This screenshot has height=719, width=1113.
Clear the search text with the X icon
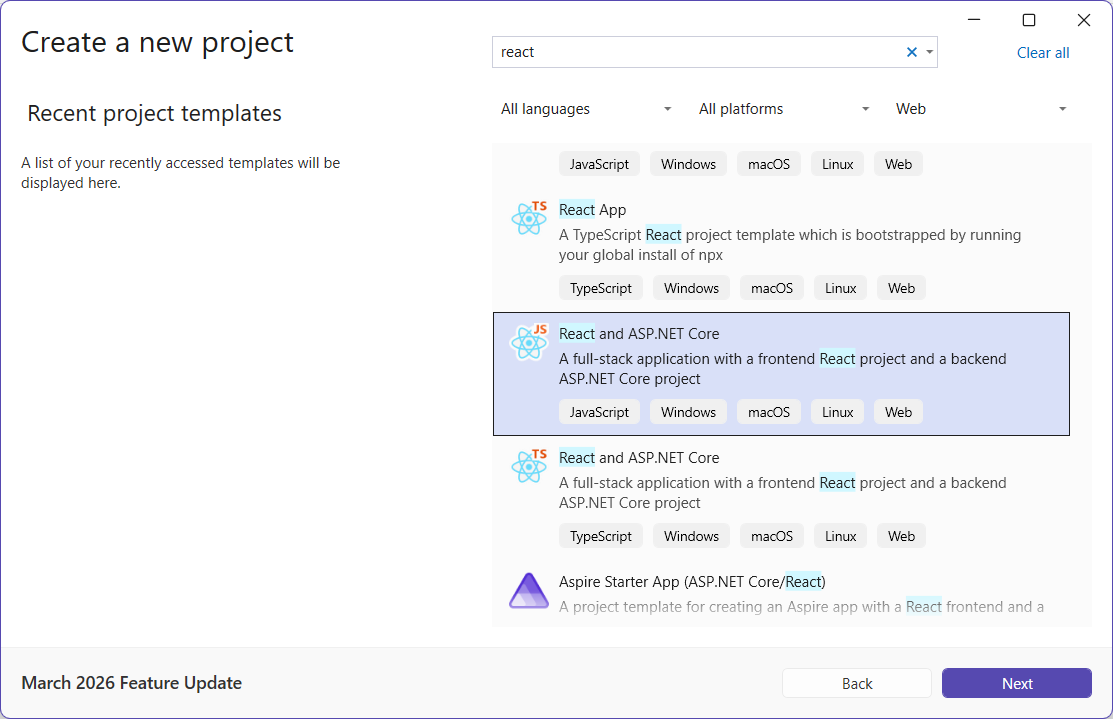pos(911,52)
